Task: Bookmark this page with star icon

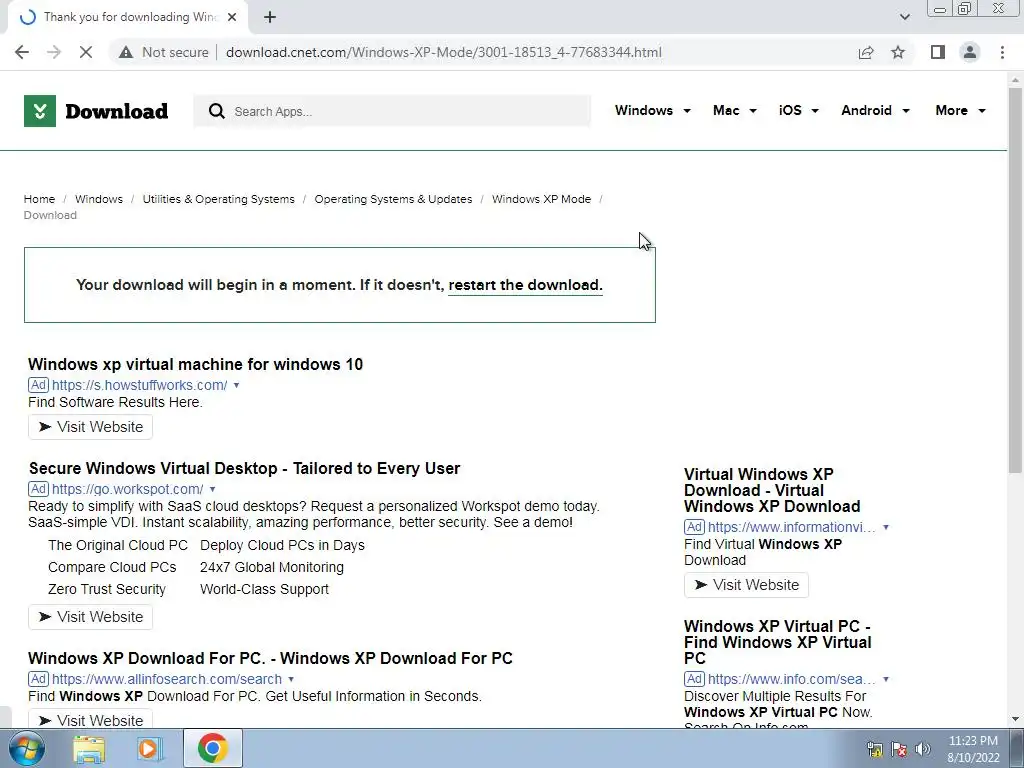Action: (x=898, y=52)
